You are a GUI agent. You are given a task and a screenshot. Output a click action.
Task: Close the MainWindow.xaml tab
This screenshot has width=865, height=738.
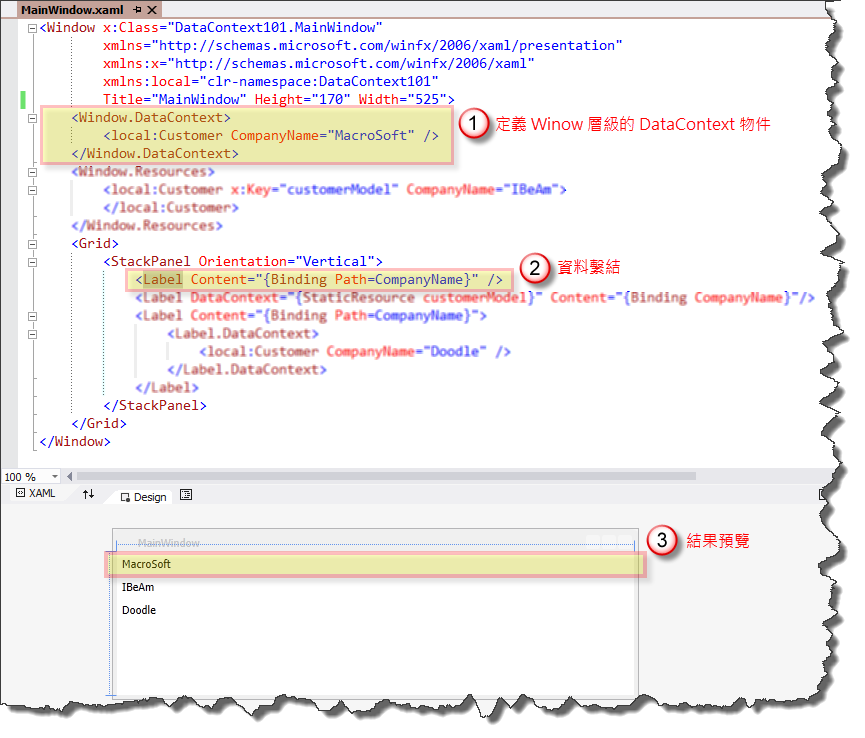point(152,9)
